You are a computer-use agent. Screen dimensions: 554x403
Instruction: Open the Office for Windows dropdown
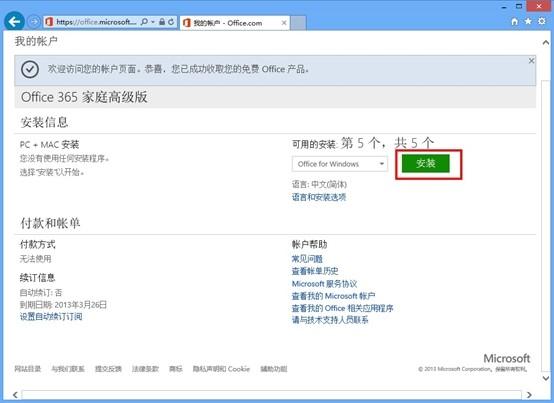click(x=340, y=164)
